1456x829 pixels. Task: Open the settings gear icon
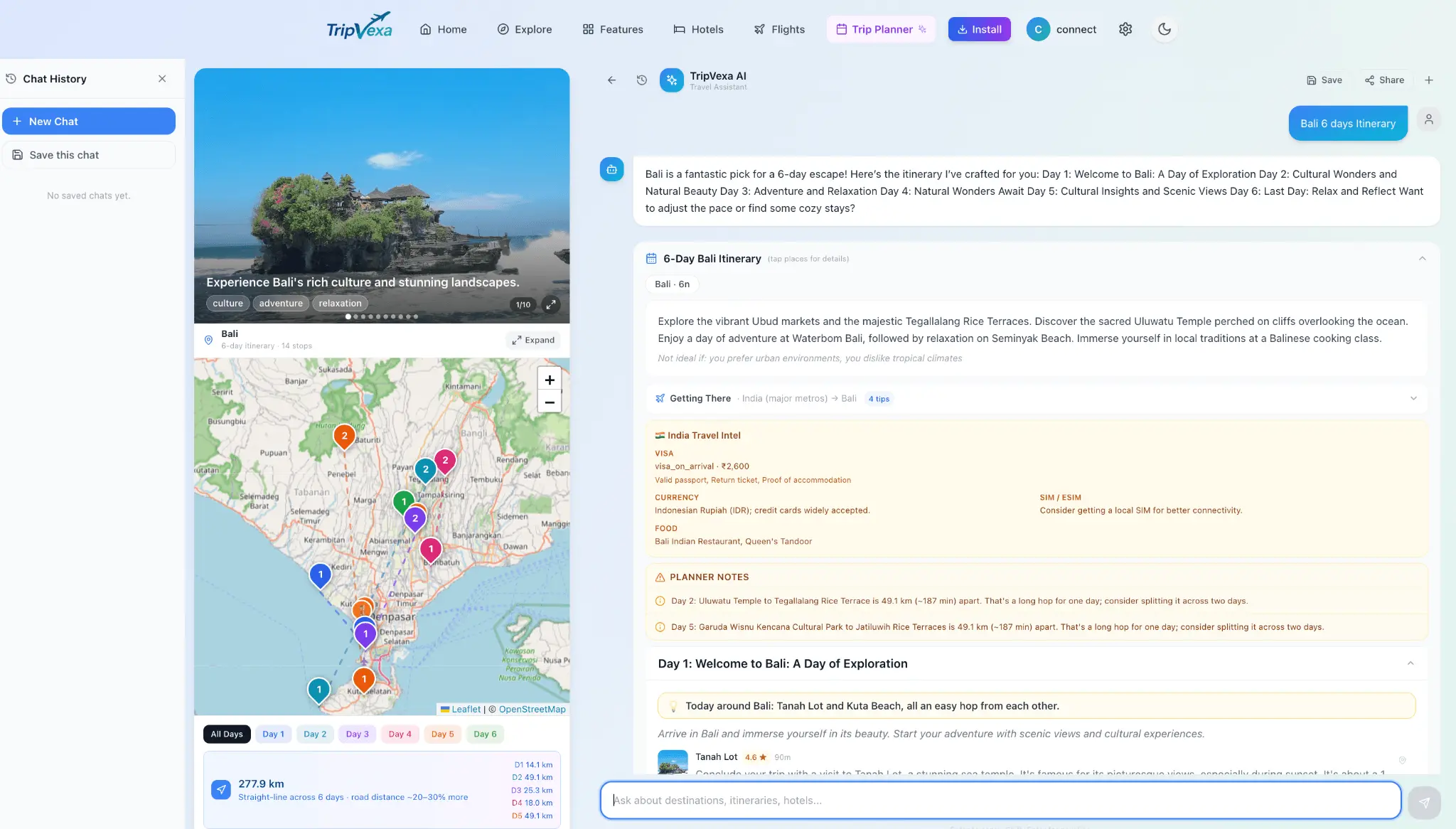click(1125, 29)
